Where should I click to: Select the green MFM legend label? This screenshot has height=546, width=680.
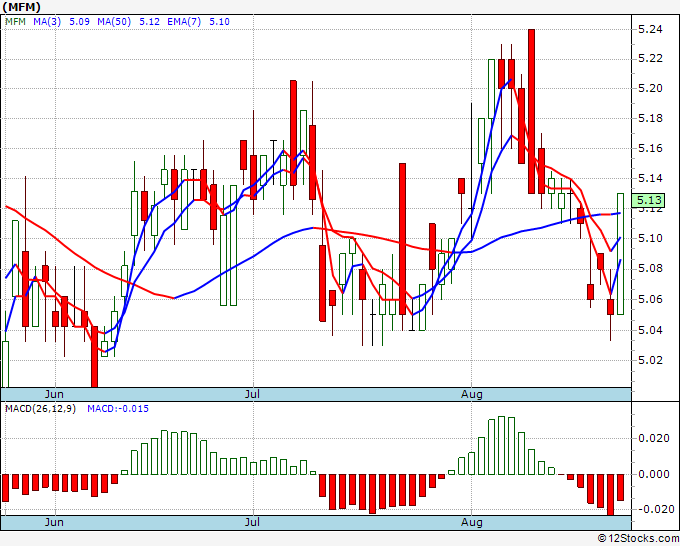tap(16, 22)
